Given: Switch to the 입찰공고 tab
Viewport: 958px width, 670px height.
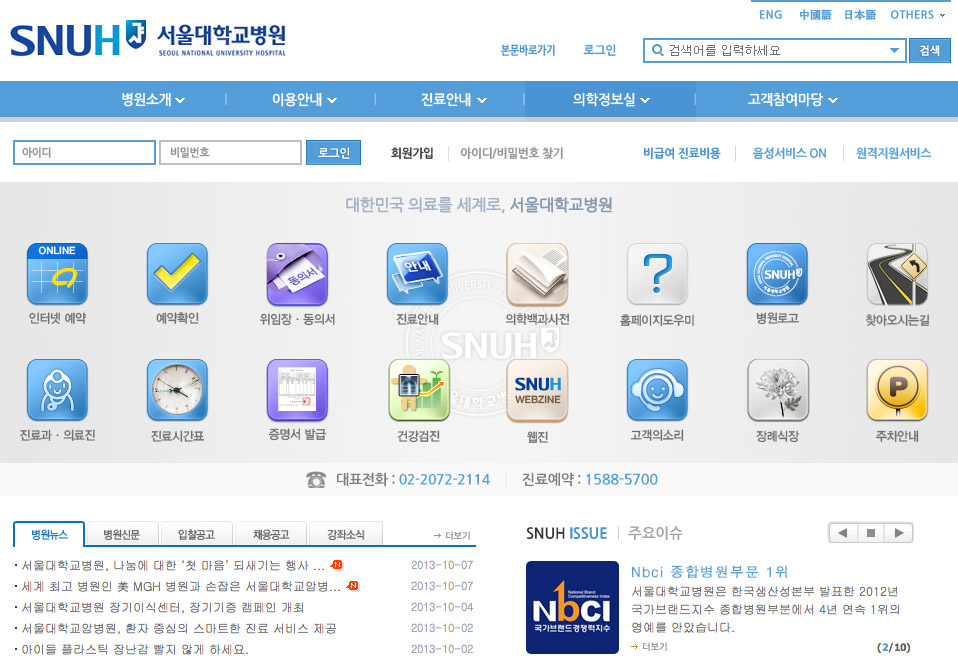Looking at the screenshot, I should [195, 534].
